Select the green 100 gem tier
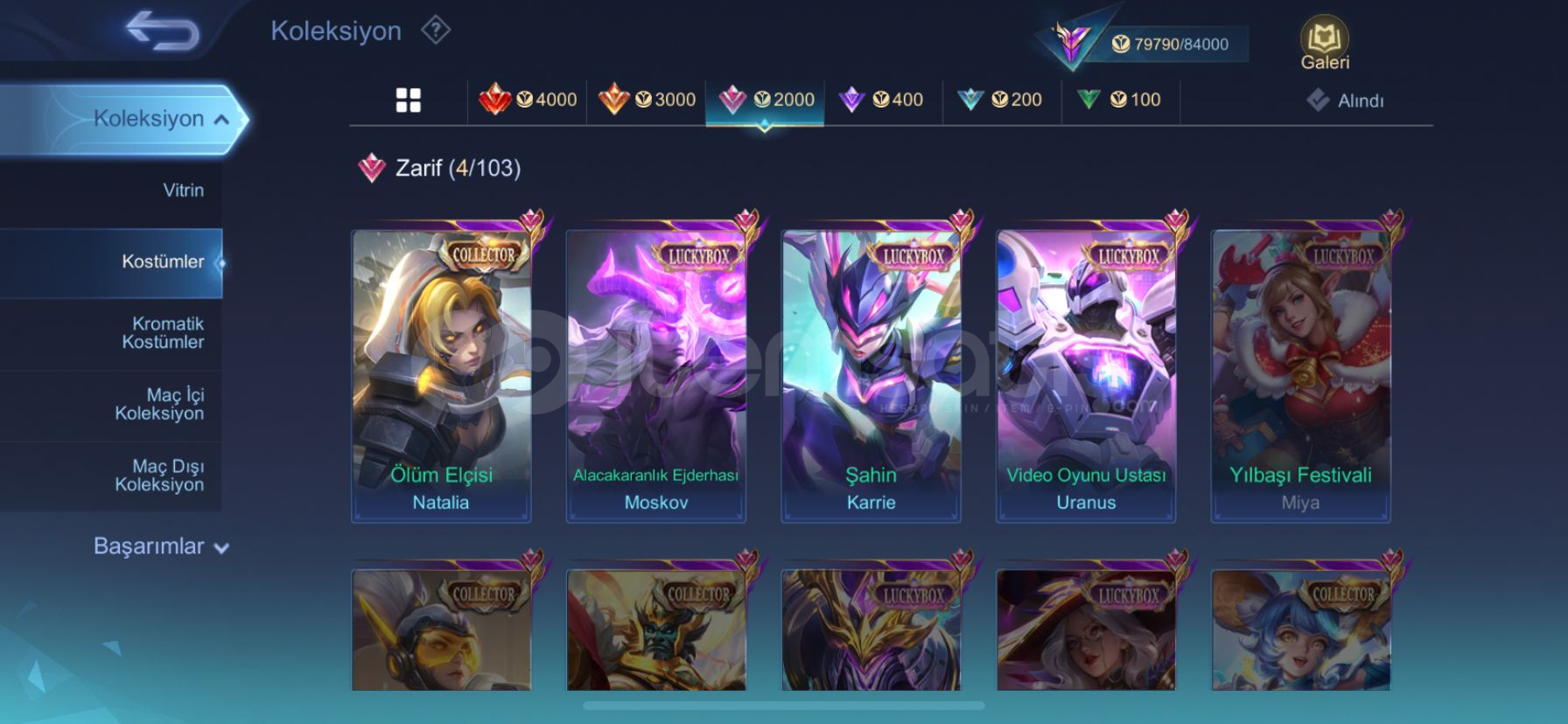The image size is (1568, 724). tap(1118, 100)
